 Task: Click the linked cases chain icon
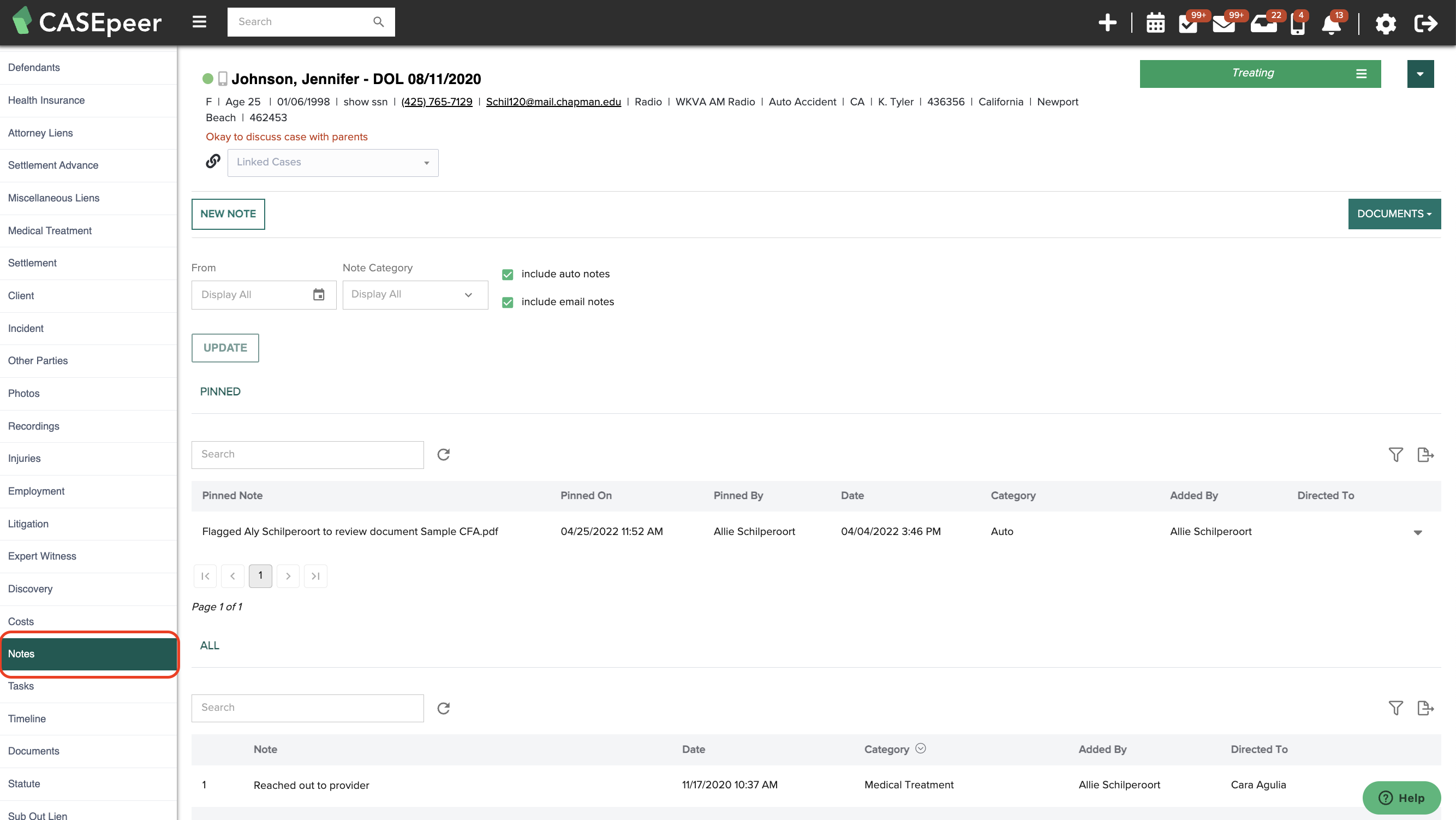coord(212,162)
